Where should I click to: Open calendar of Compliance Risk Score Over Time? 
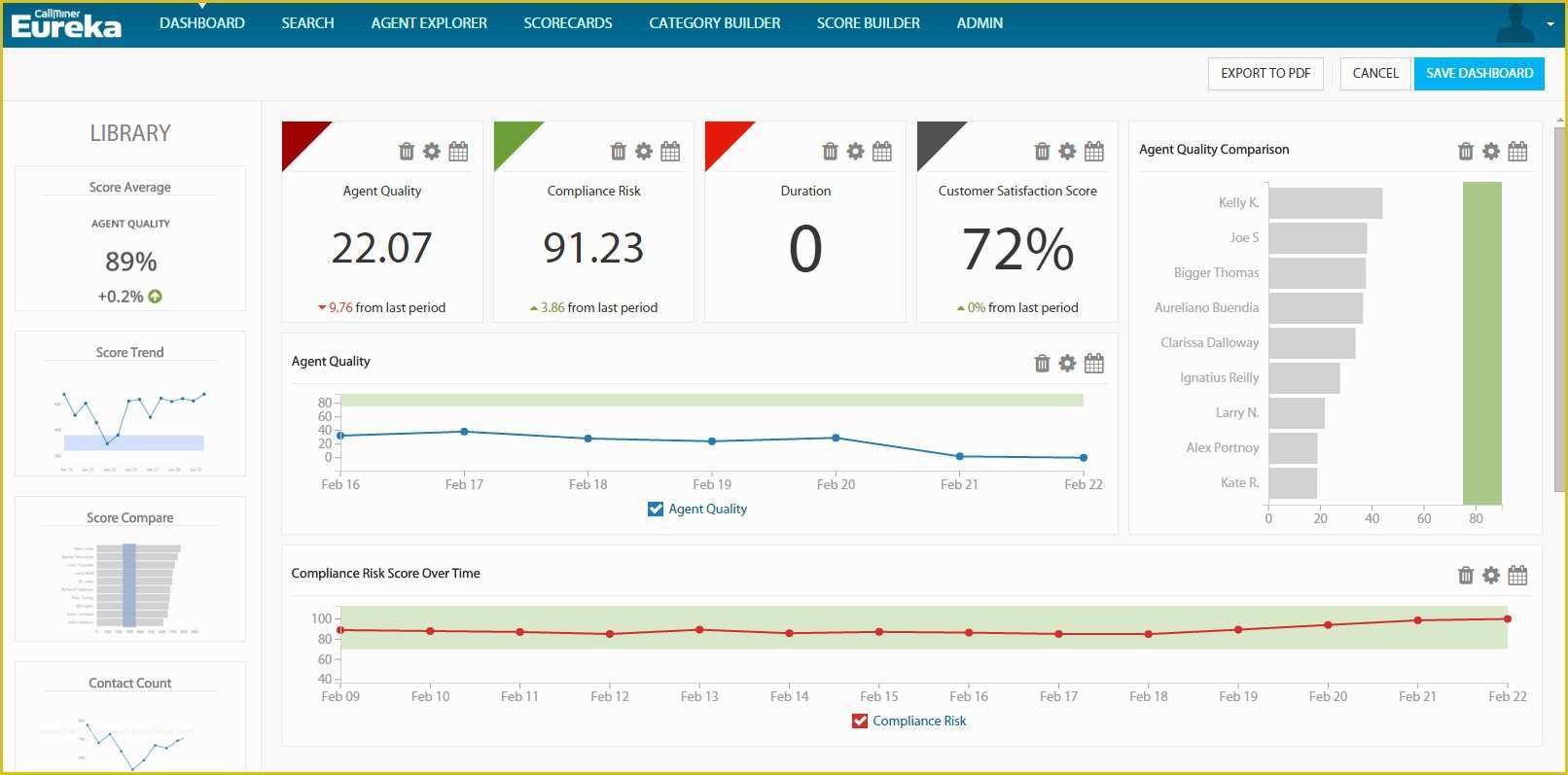[x=1517, y=575]
